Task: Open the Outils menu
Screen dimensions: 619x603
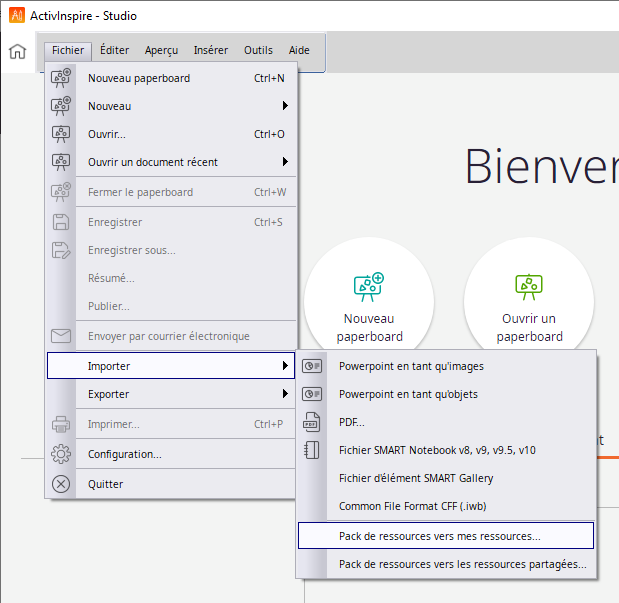Action: tap(258, 50)
